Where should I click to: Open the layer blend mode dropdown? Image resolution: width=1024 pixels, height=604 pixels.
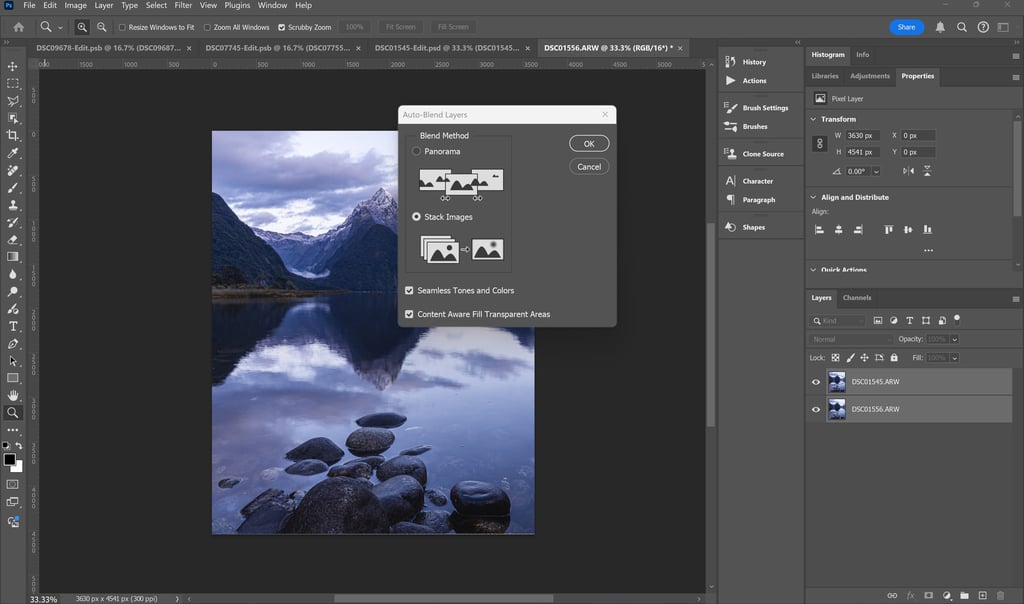pyautogui.click(x=850, y=339)
